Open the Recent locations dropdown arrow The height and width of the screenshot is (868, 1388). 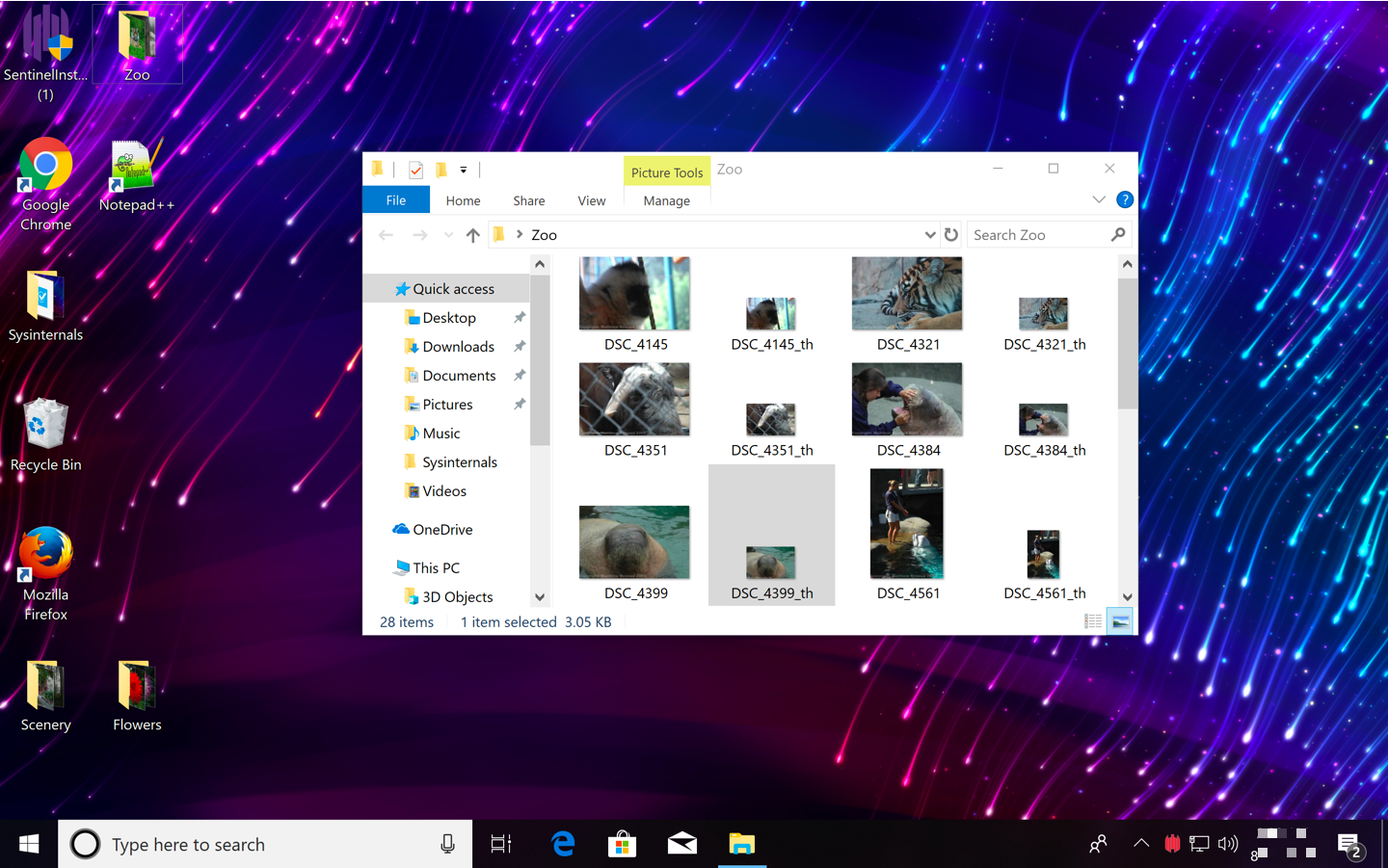click(448, 235)
